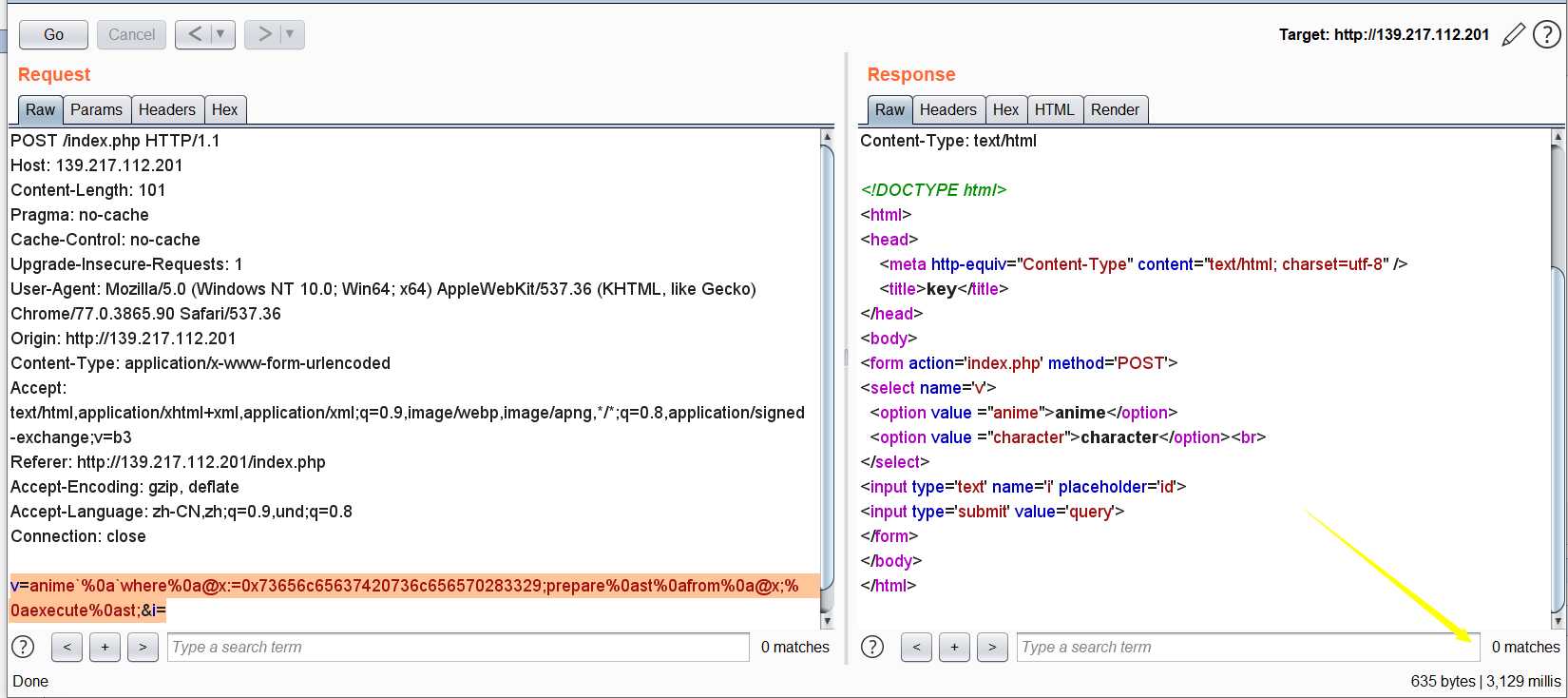1568x698 pixels.
Task: Click response pane scroll down arrow
Action: click(1558, 621)
